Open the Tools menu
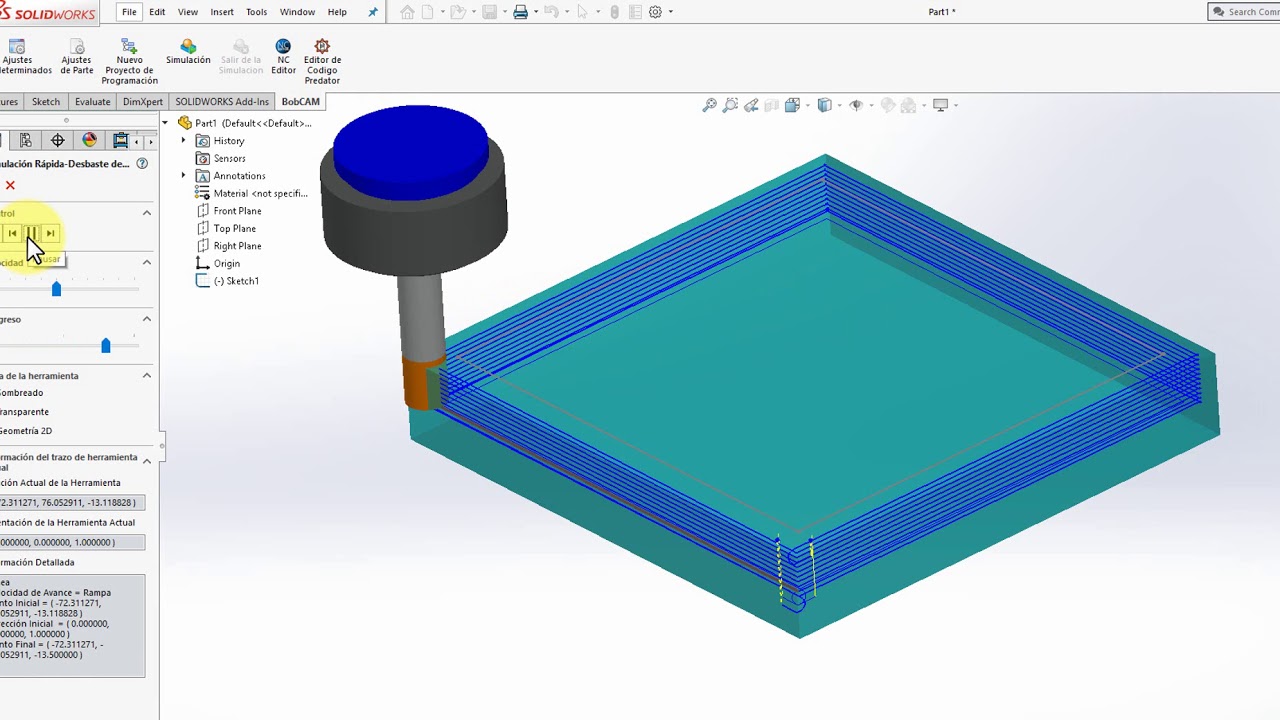Image resolution: width=1280 pixels, height=720 pixels. click(256, 12)
